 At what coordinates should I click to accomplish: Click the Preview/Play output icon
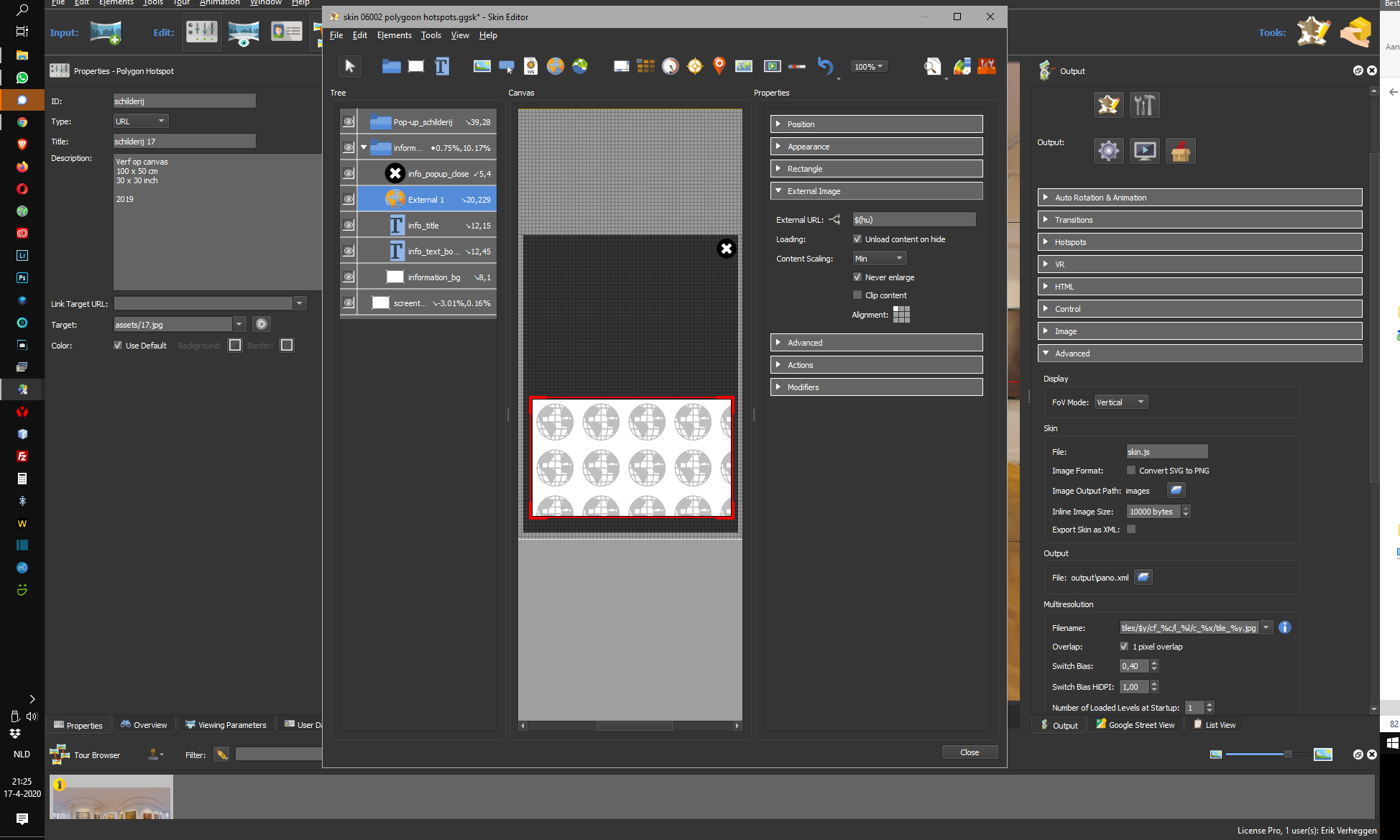(x=1144, y=151)
